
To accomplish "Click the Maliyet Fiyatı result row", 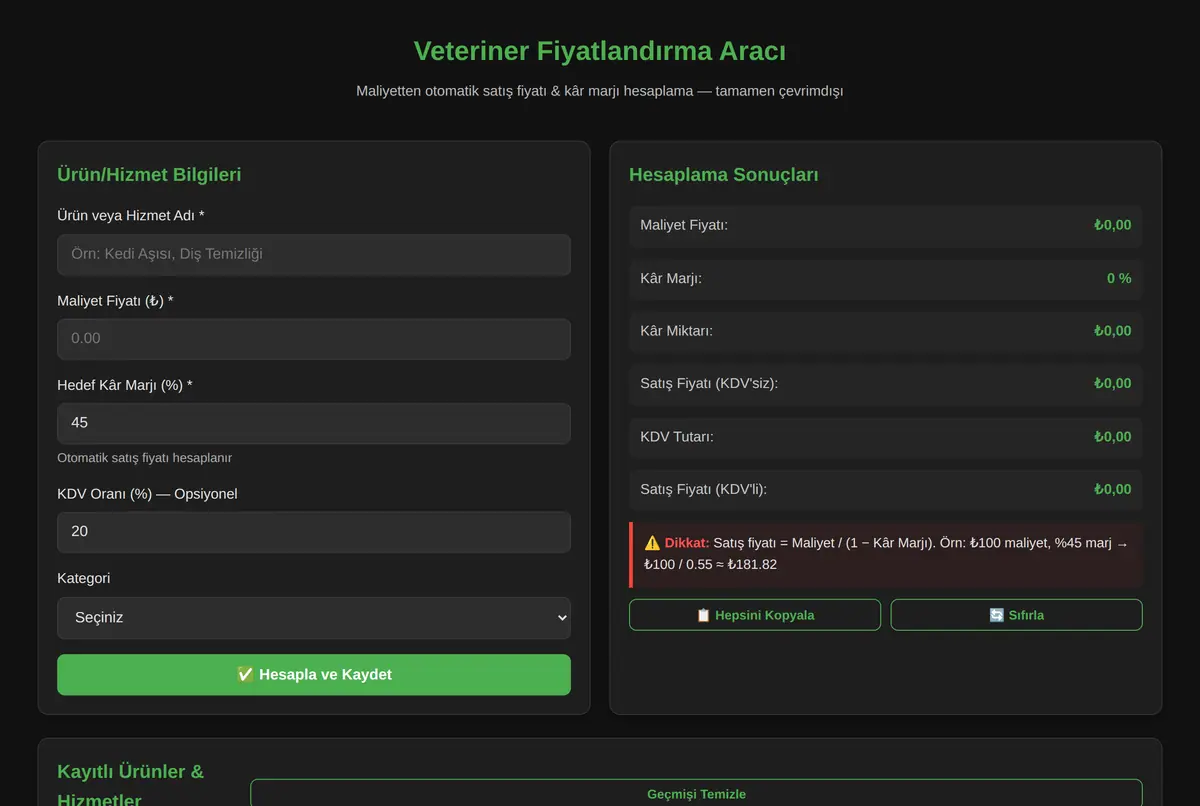I will click(886, 225).
